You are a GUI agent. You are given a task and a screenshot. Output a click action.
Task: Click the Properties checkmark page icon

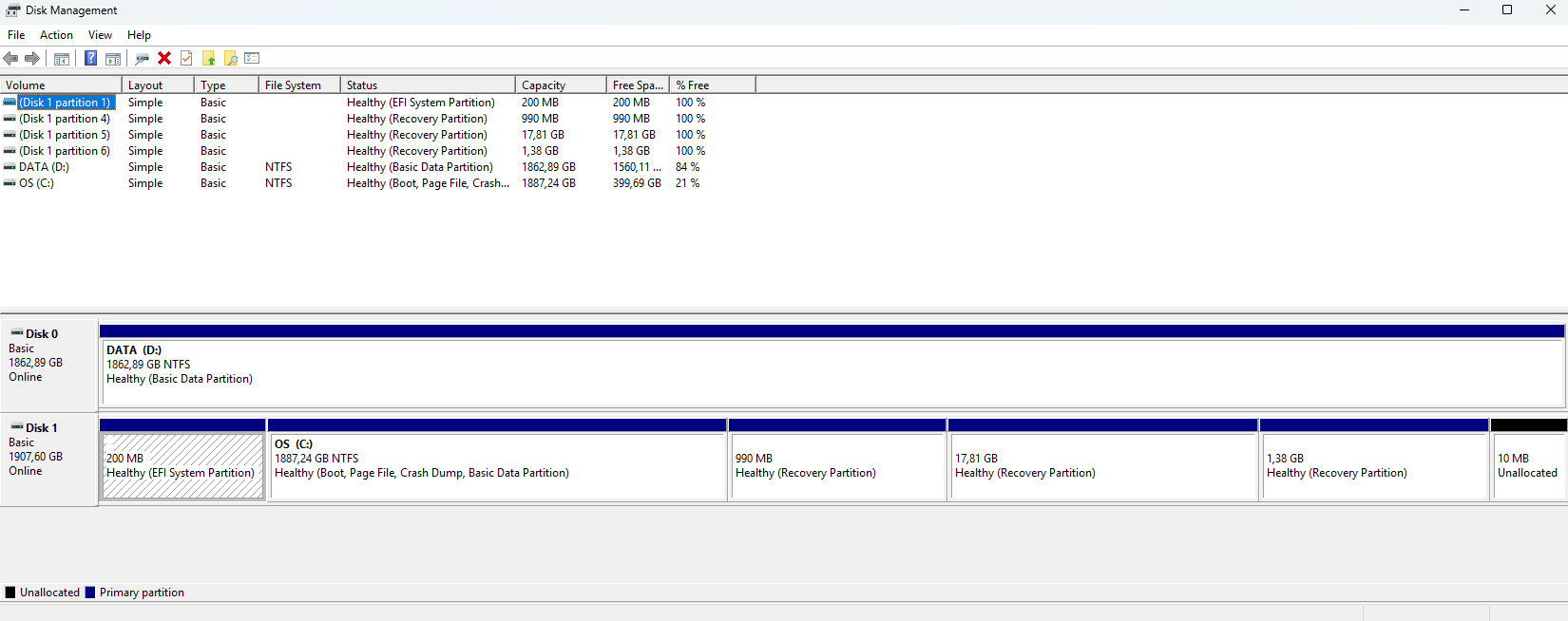pyautogui.click(x=186, y=59)
